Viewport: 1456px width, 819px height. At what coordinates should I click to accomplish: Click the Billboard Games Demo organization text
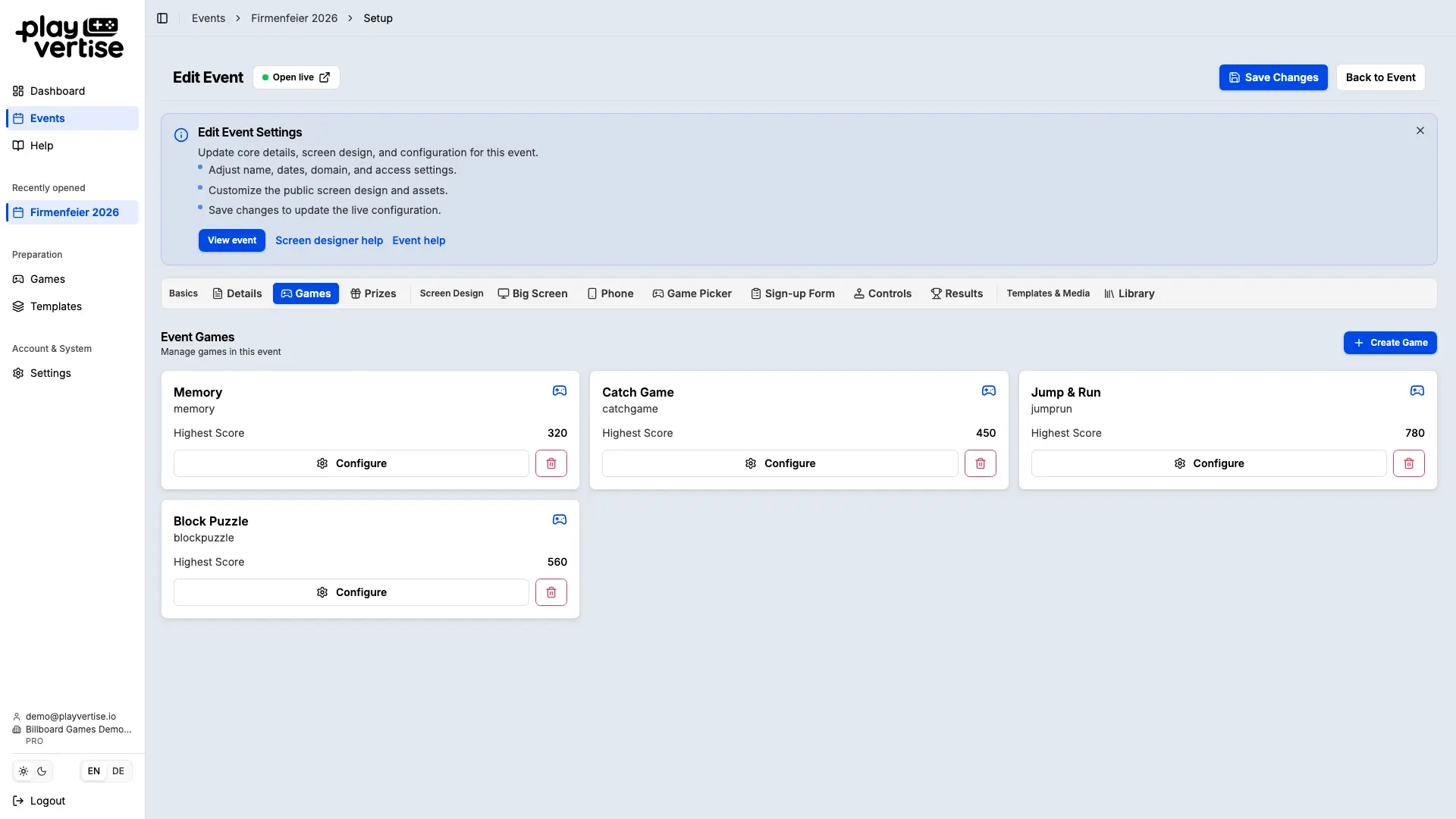tap(79, 730)
